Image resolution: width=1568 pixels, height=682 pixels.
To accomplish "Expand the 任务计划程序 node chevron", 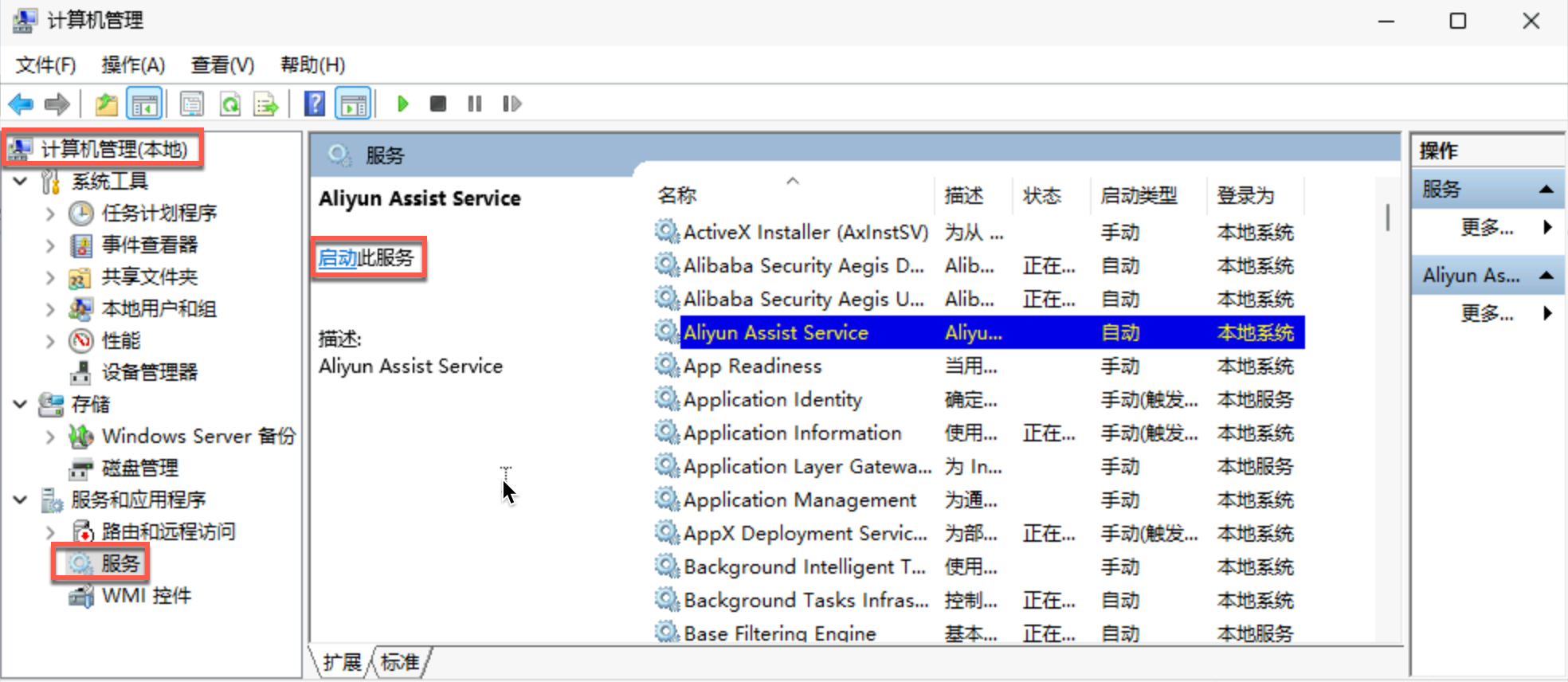I will point(50,213).
